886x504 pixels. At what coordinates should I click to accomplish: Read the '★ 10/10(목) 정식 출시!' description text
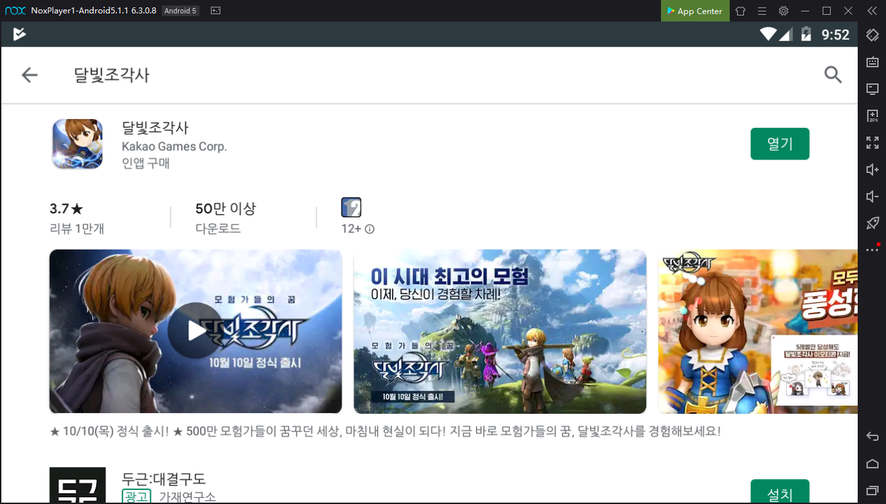[385, 432]
